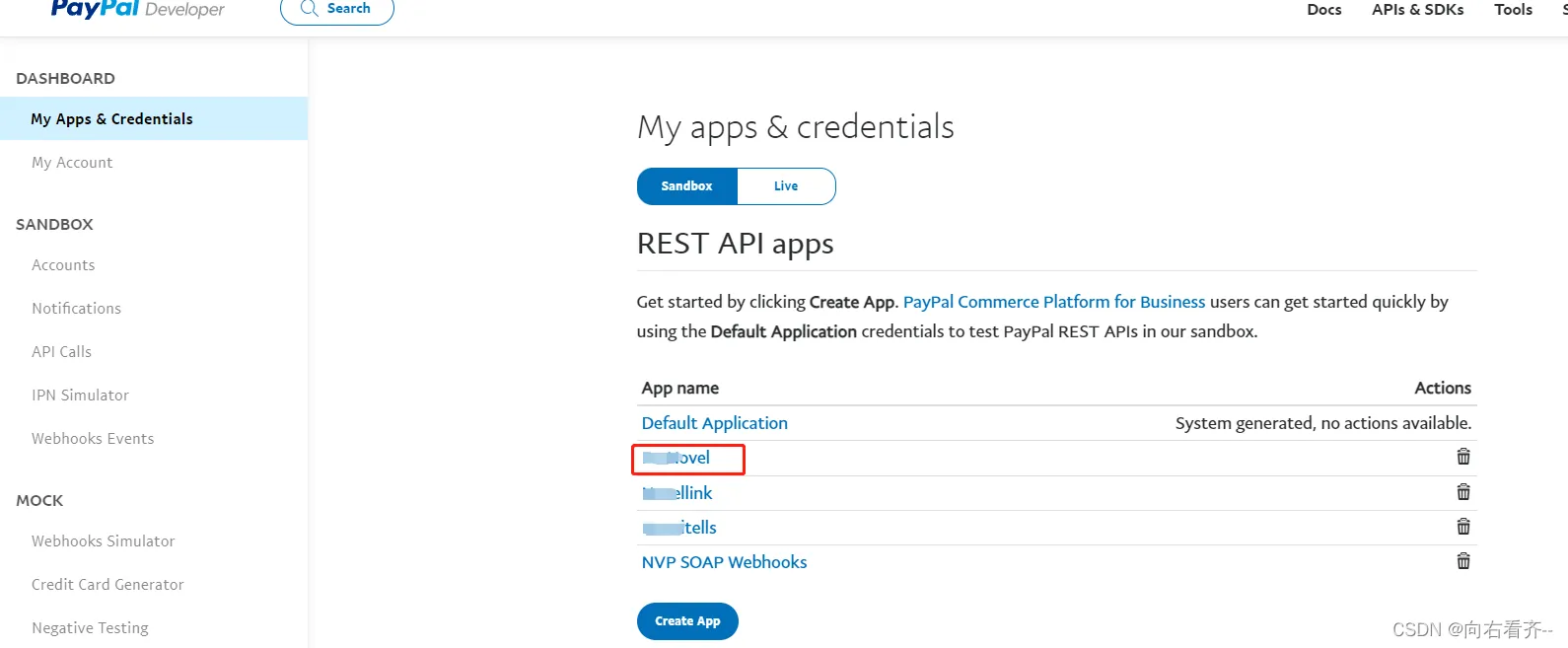Click the search magnifier icon
Image resolution: width=1568 pixels, height=648 pixels.
[310, 9]
